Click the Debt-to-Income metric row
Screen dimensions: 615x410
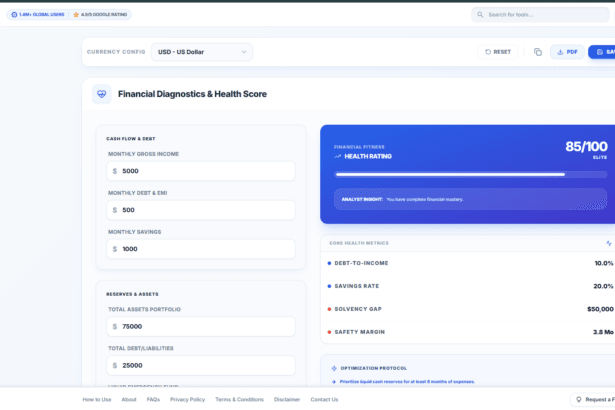point(470,263)
